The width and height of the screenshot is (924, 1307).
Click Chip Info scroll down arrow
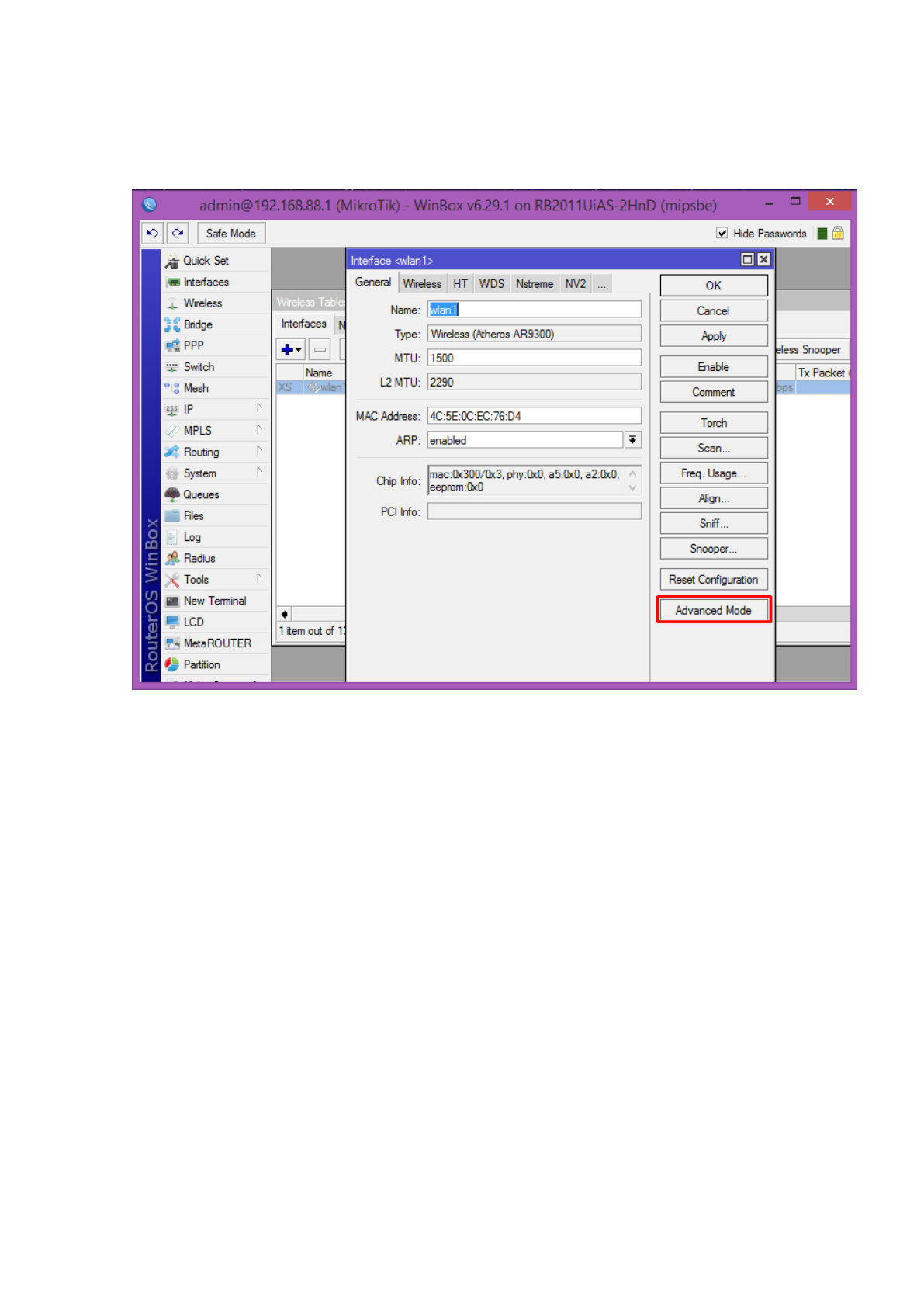coord(633,488)
